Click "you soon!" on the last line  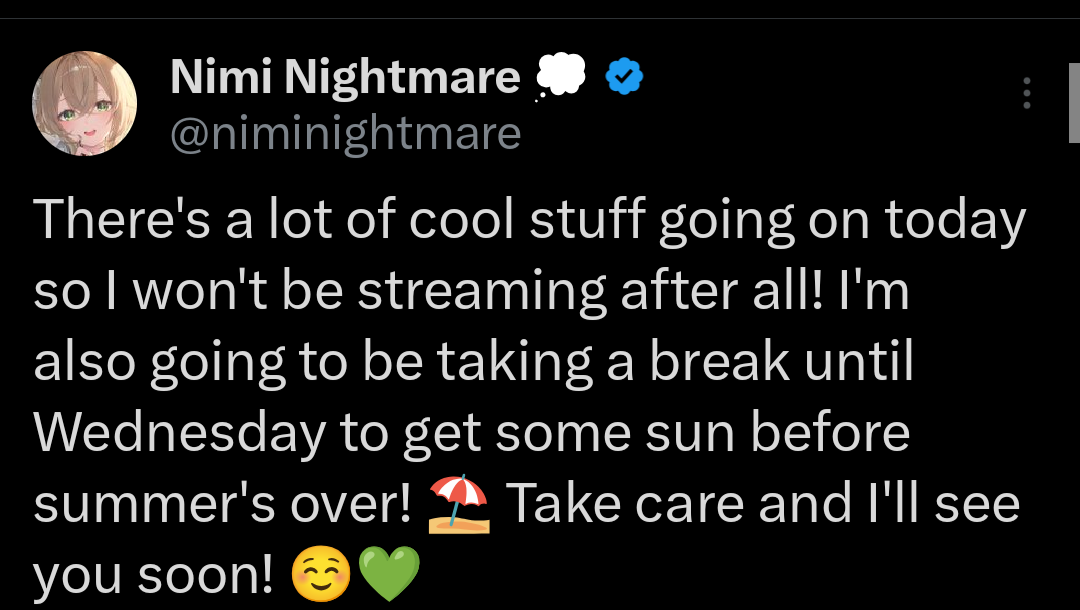click(x=153, y=575)
